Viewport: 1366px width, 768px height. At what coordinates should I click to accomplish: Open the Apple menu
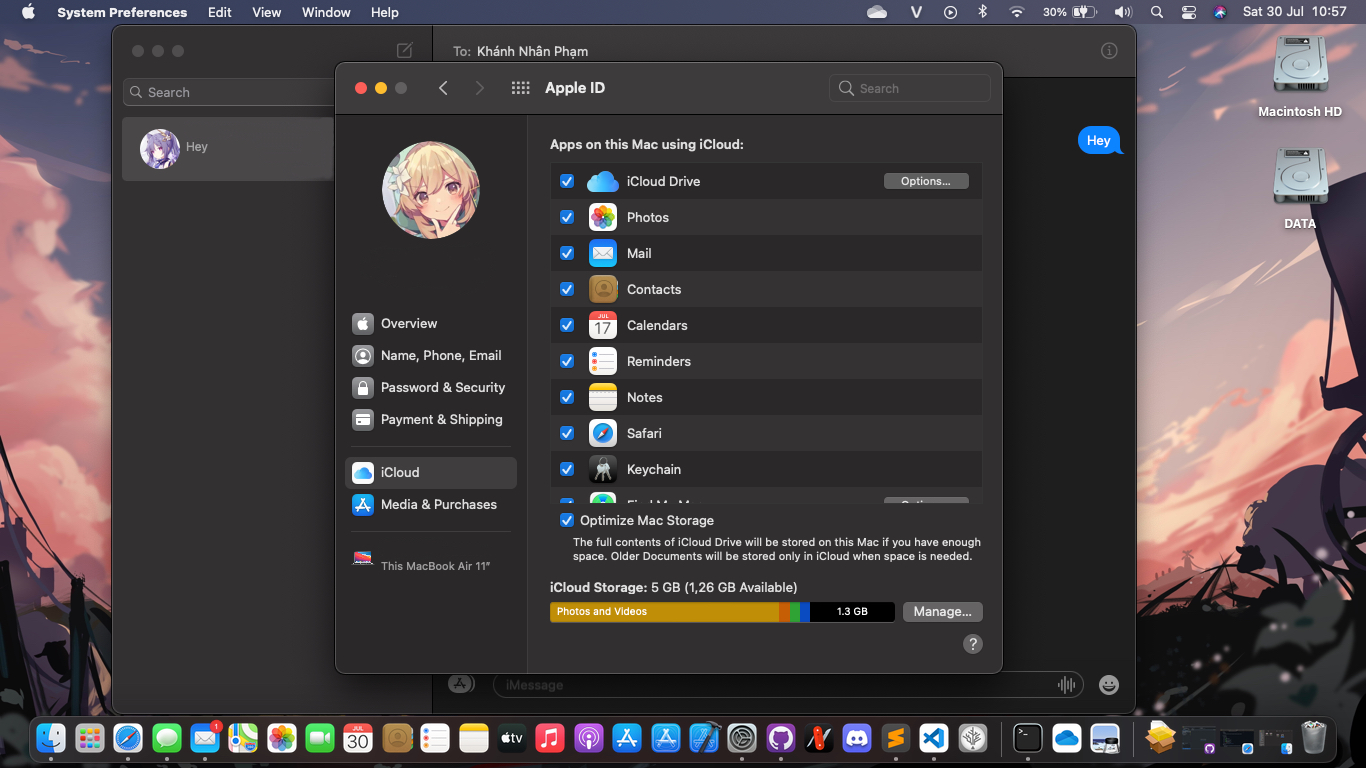click(x=28, y=12)
